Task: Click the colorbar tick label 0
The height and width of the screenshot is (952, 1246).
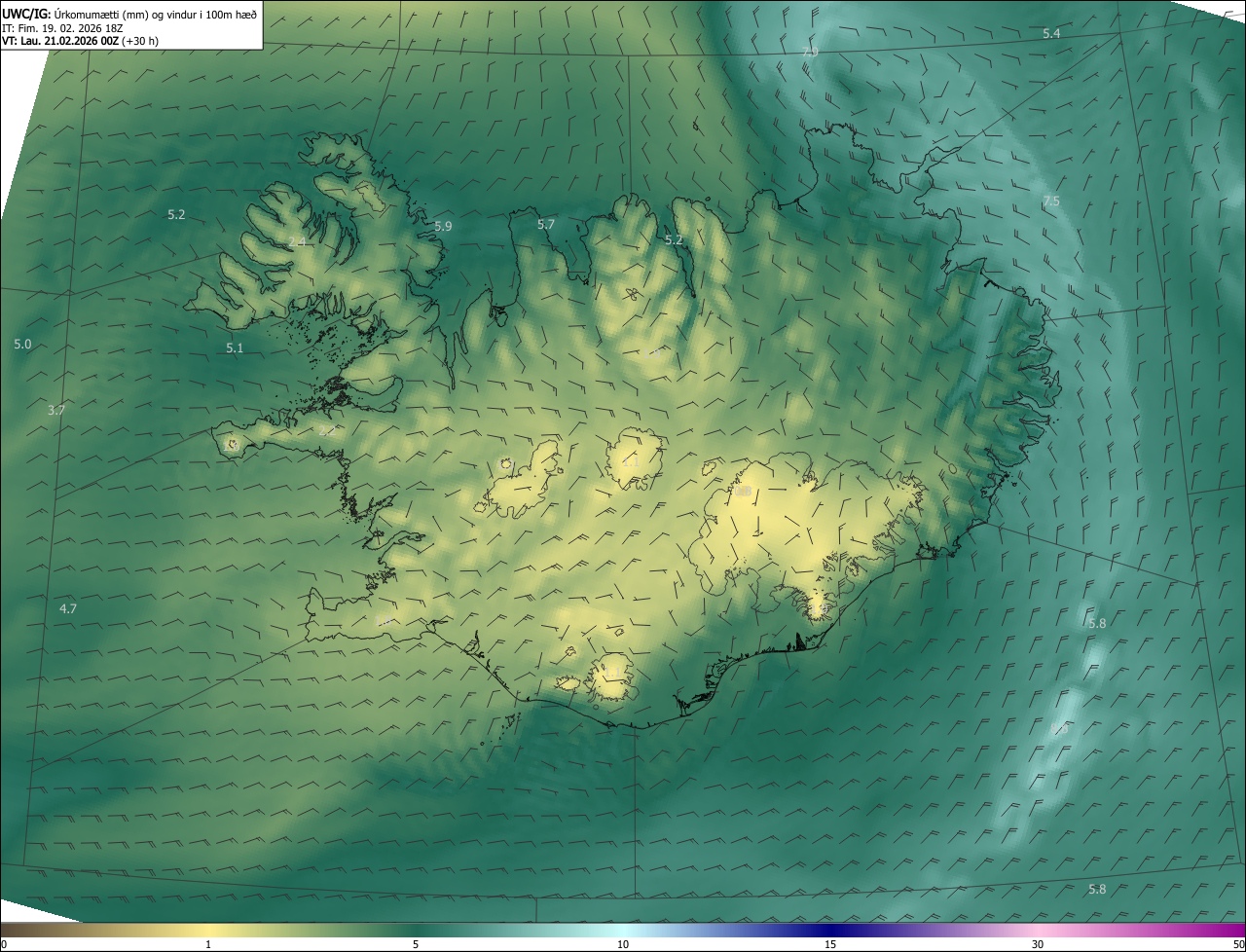Action: tap(4, 944)
